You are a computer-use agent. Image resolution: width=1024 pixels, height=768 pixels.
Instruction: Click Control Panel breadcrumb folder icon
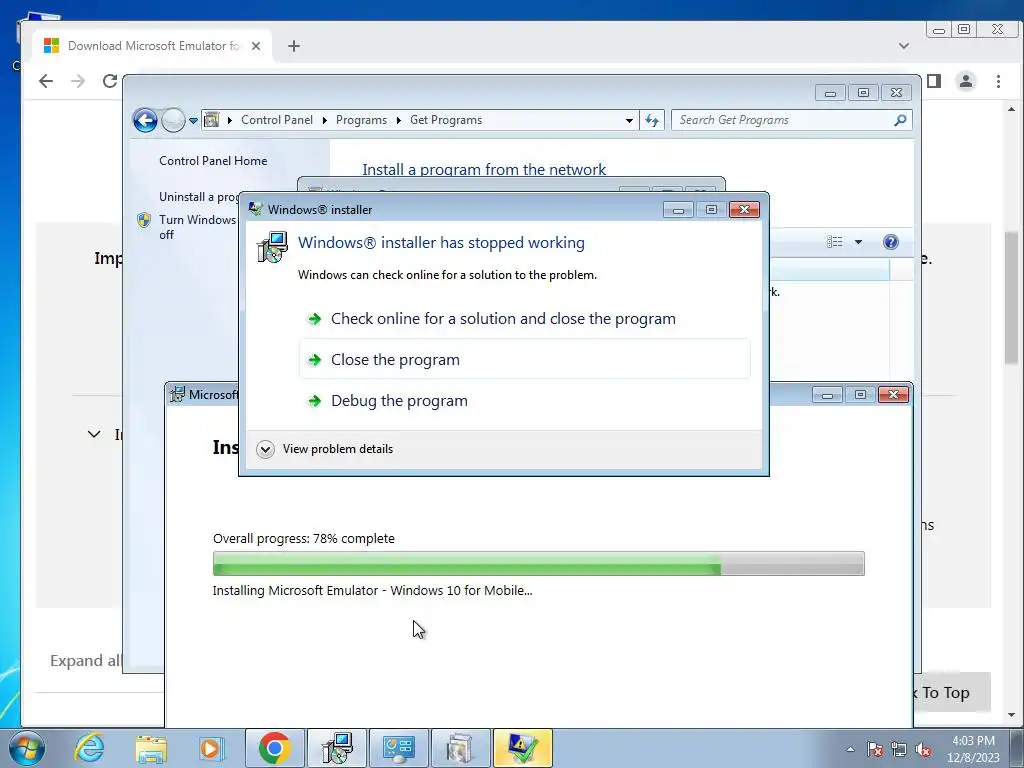(x=212, y=120)
